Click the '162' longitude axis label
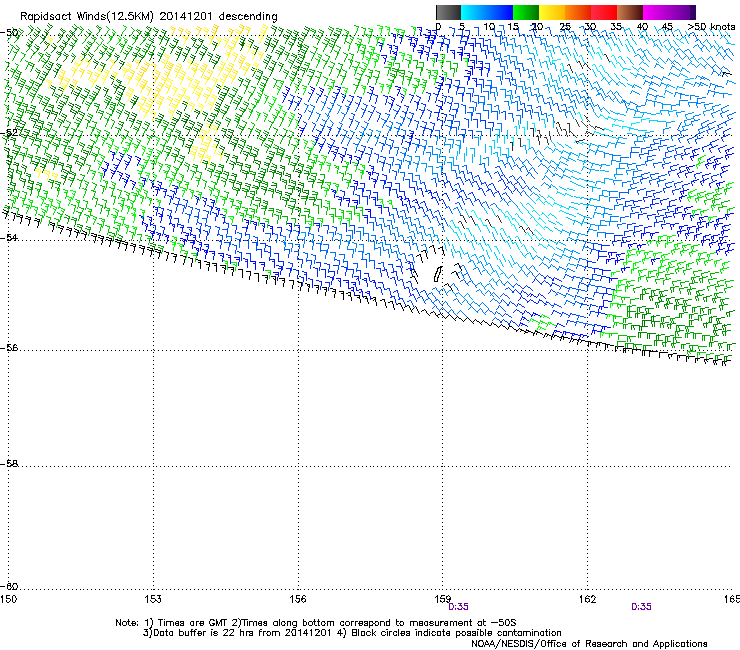This screenshot has height=650, width=740. tap(587, 599)
